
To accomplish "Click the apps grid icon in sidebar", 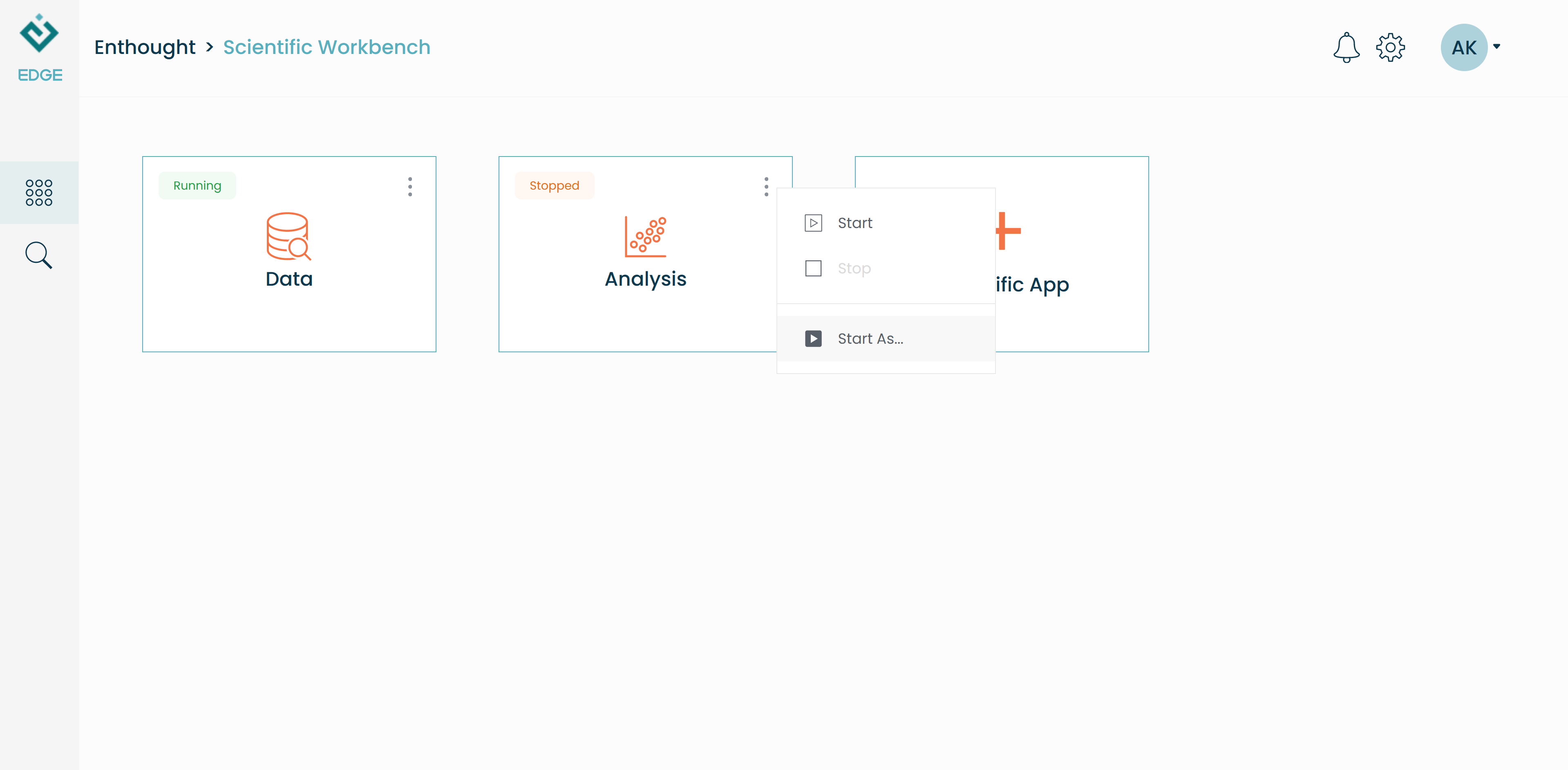I will pyautogui.click(x=40, y=192).
